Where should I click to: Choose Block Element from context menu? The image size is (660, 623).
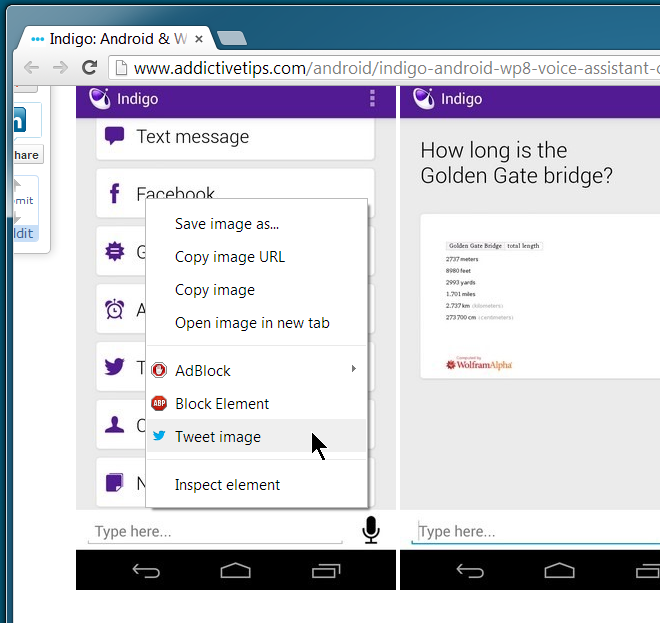[x=257, y=404]
